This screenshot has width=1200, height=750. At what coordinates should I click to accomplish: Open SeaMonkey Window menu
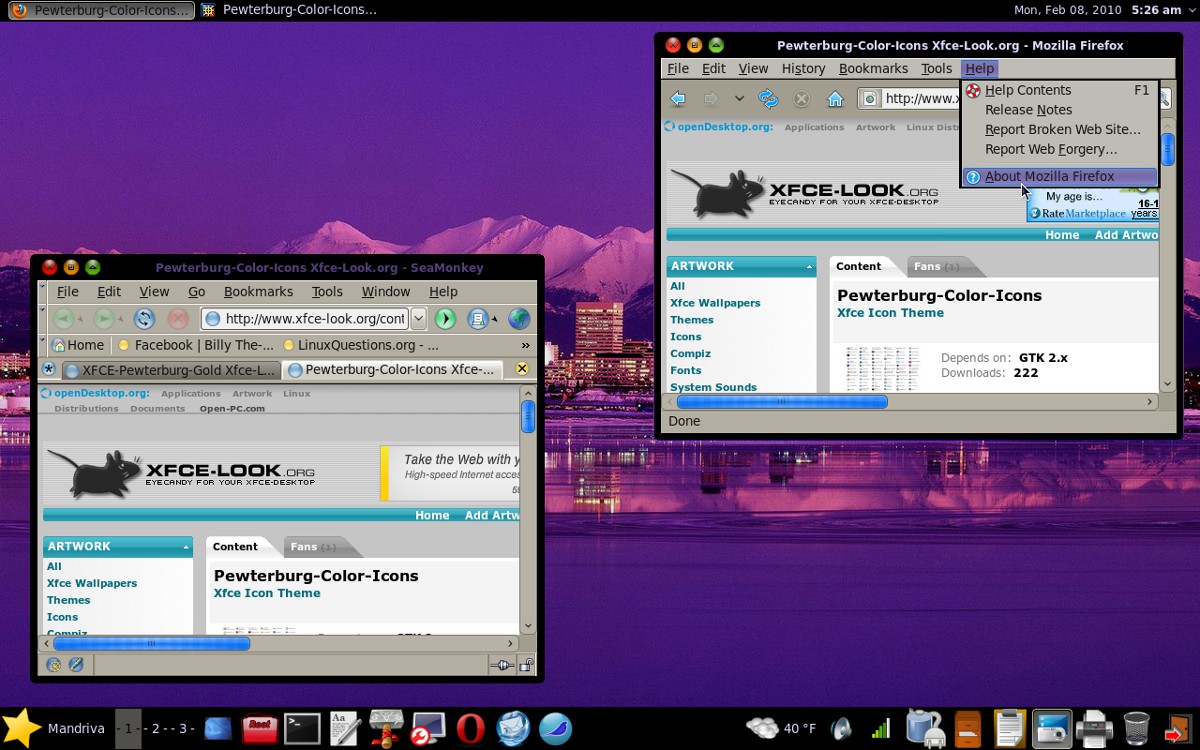pyautogui.click(x=386, y=292)
